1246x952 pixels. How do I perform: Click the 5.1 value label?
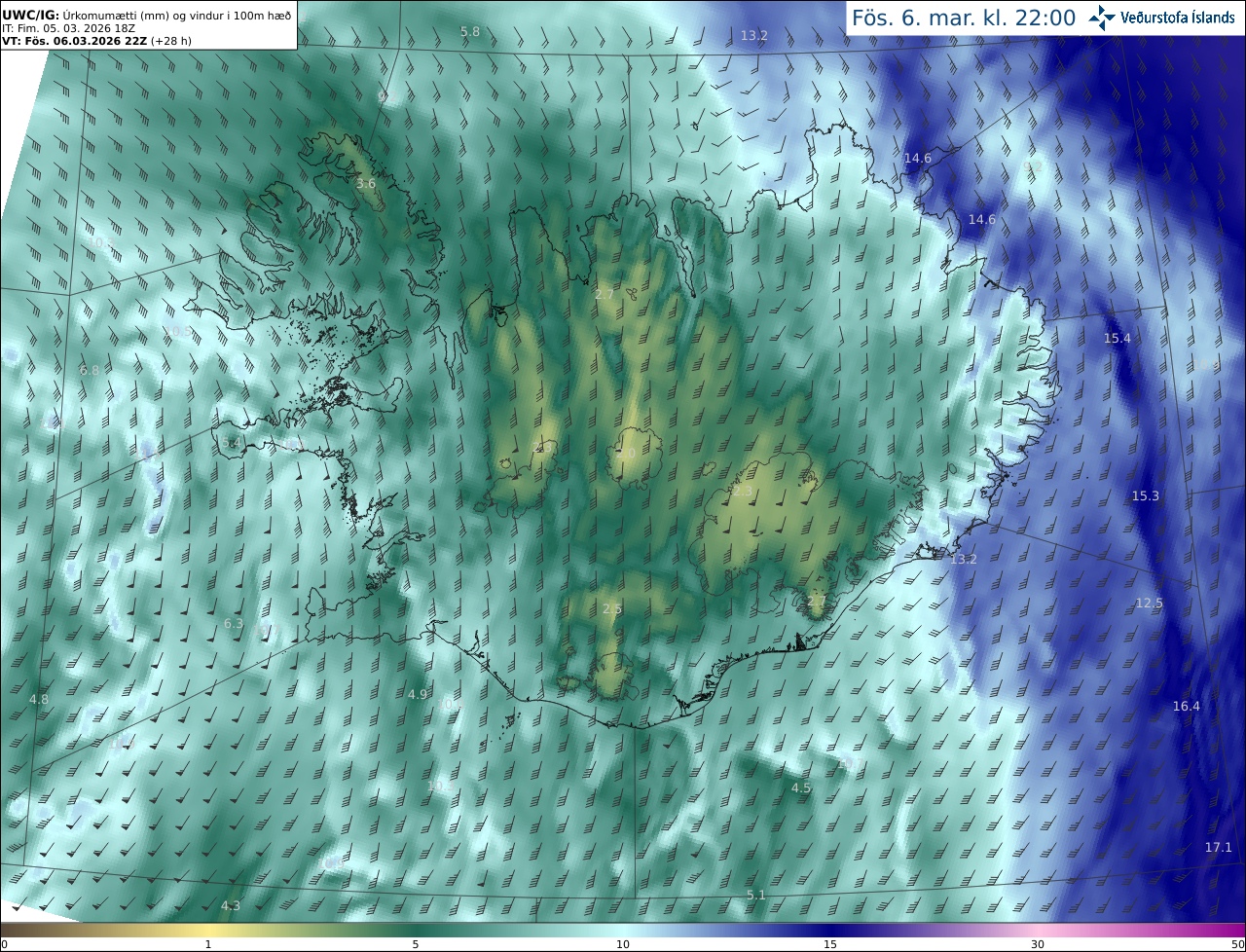756,895
